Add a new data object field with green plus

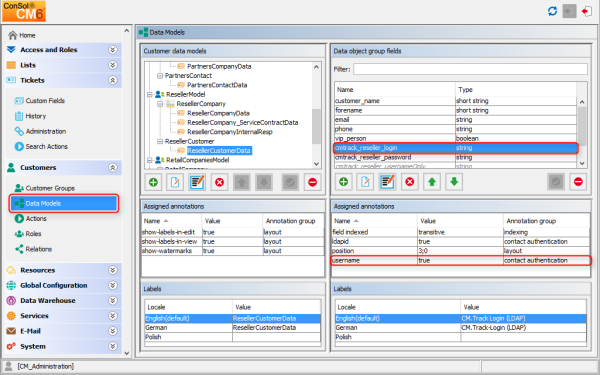coord(344,182)
